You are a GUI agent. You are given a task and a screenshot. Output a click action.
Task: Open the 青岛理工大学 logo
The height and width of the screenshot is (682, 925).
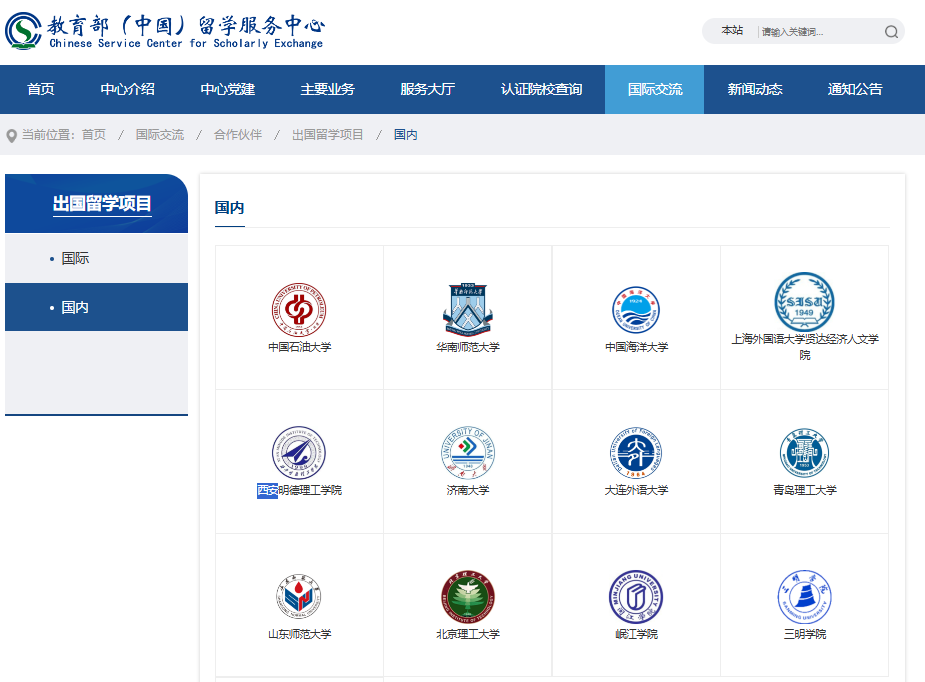(x=805, y=453)
